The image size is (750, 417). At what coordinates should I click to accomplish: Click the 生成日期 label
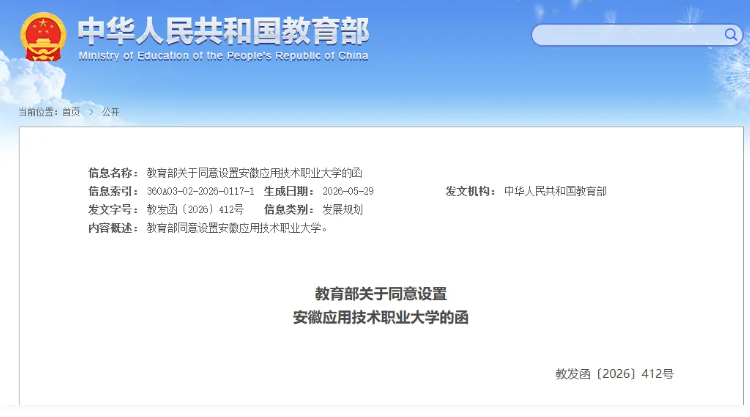coord(289,191)
